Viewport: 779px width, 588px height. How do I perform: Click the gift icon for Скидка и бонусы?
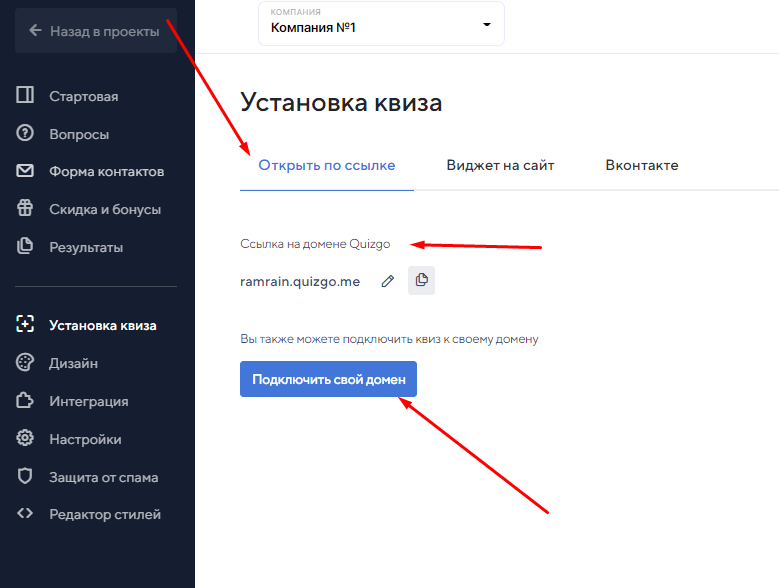point(26,209)
